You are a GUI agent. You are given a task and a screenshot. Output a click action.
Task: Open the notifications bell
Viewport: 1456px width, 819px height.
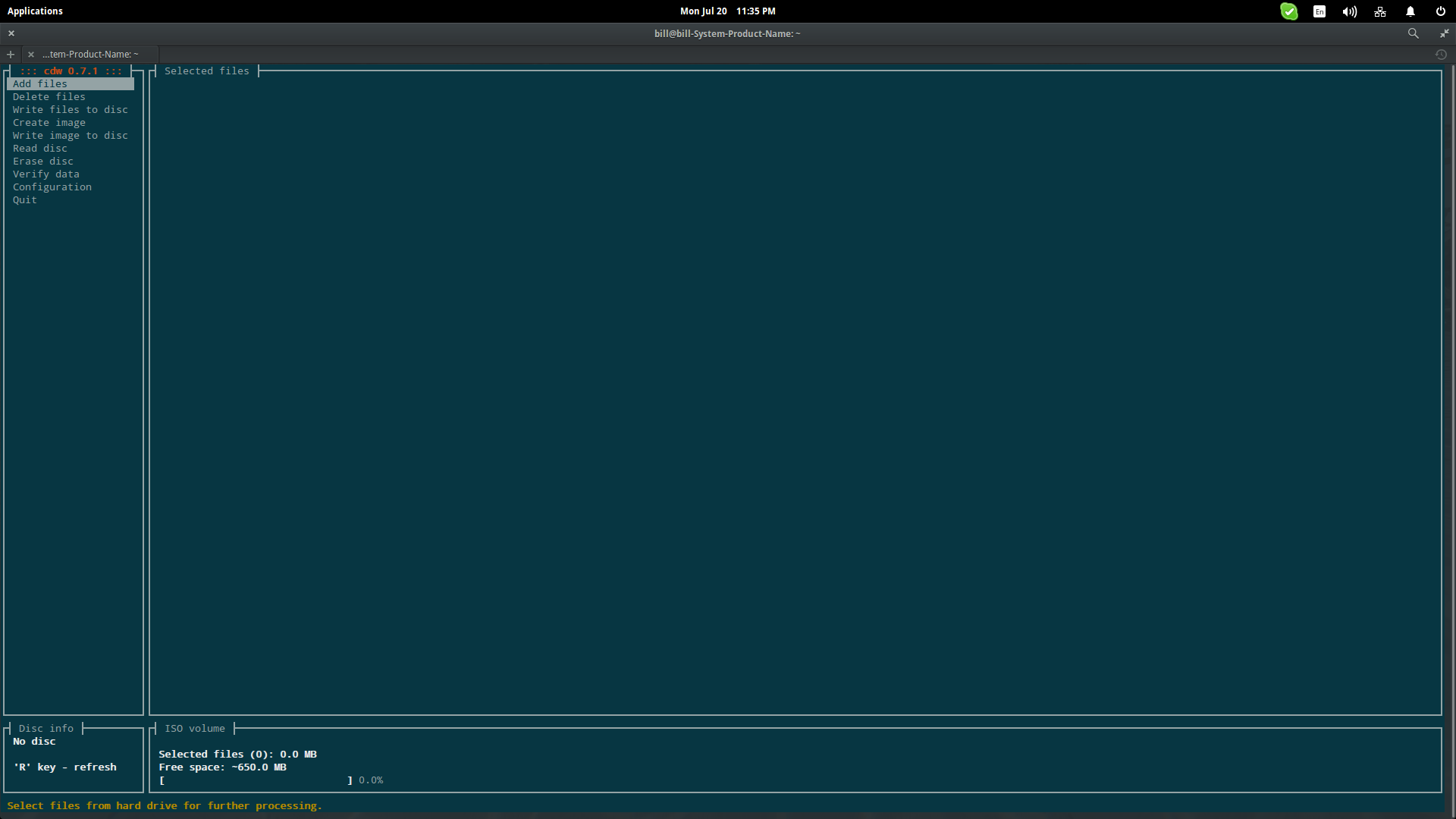click(x=1410, y=11)
